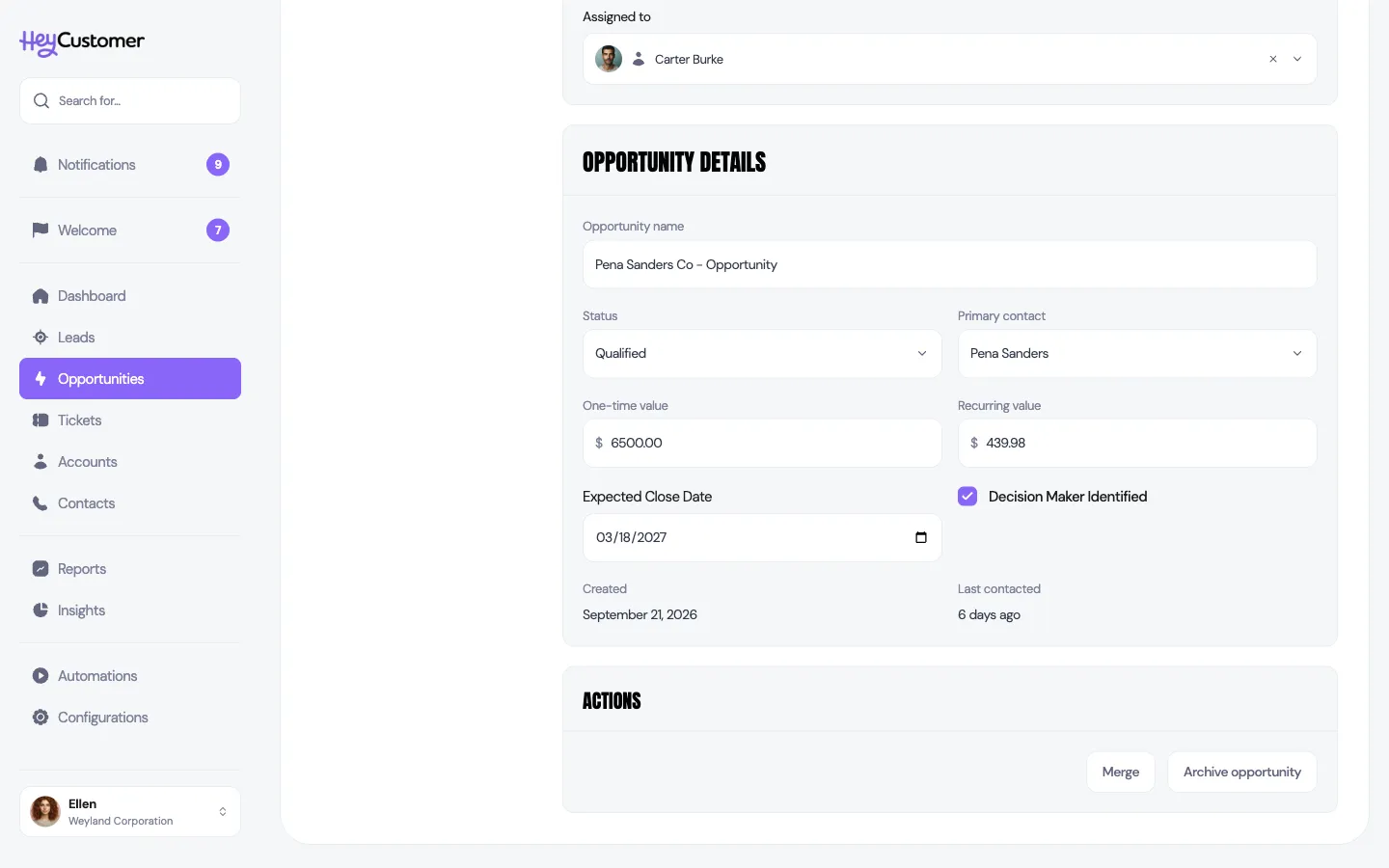This screenshot has width=1389, height=868.
Task: Click the '6 days ago' text
Action: pos(989,614)
